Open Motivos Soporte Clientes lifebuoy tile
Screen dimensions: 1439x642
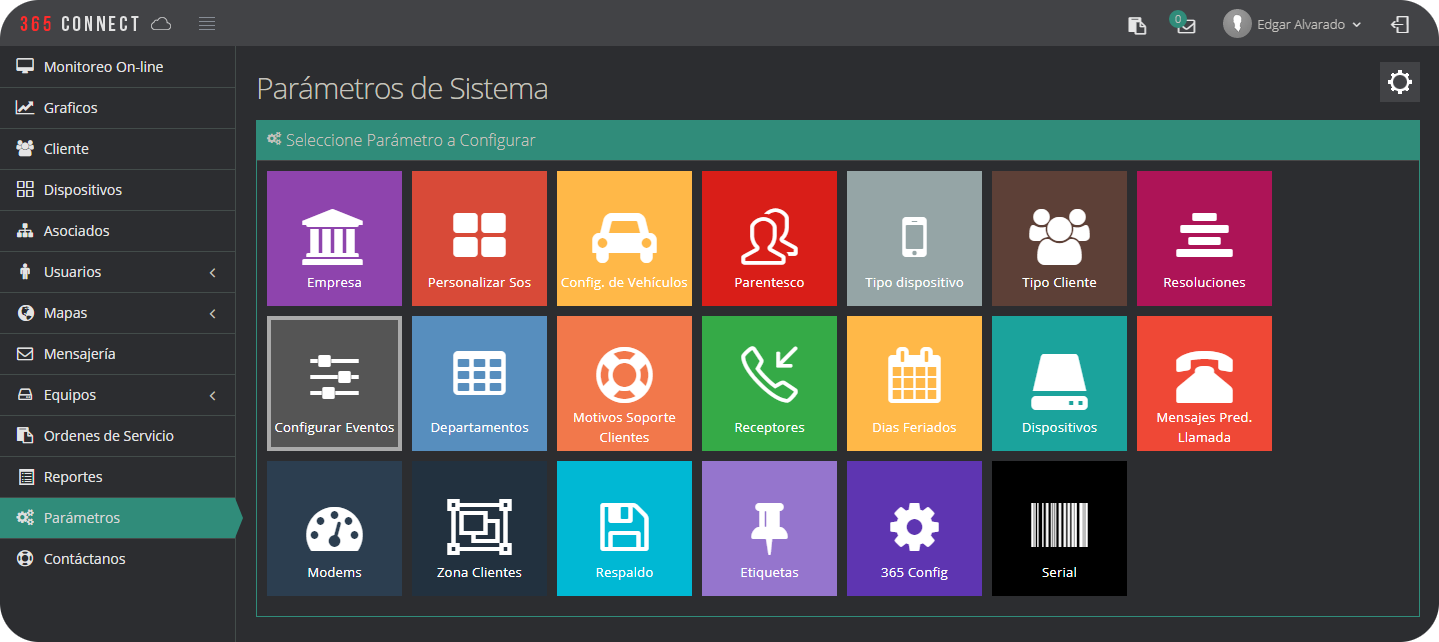(624, 383)
